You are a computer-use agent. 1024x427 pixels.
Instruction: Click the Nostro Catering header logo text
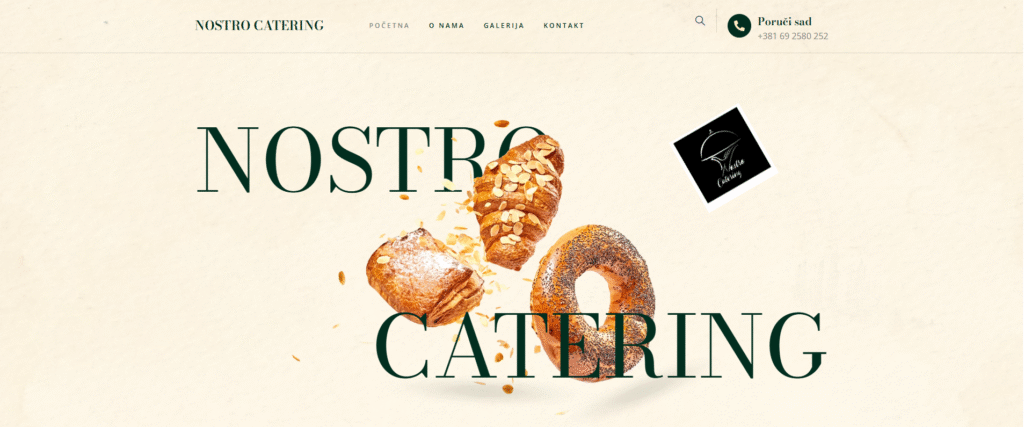pos(259,25)
